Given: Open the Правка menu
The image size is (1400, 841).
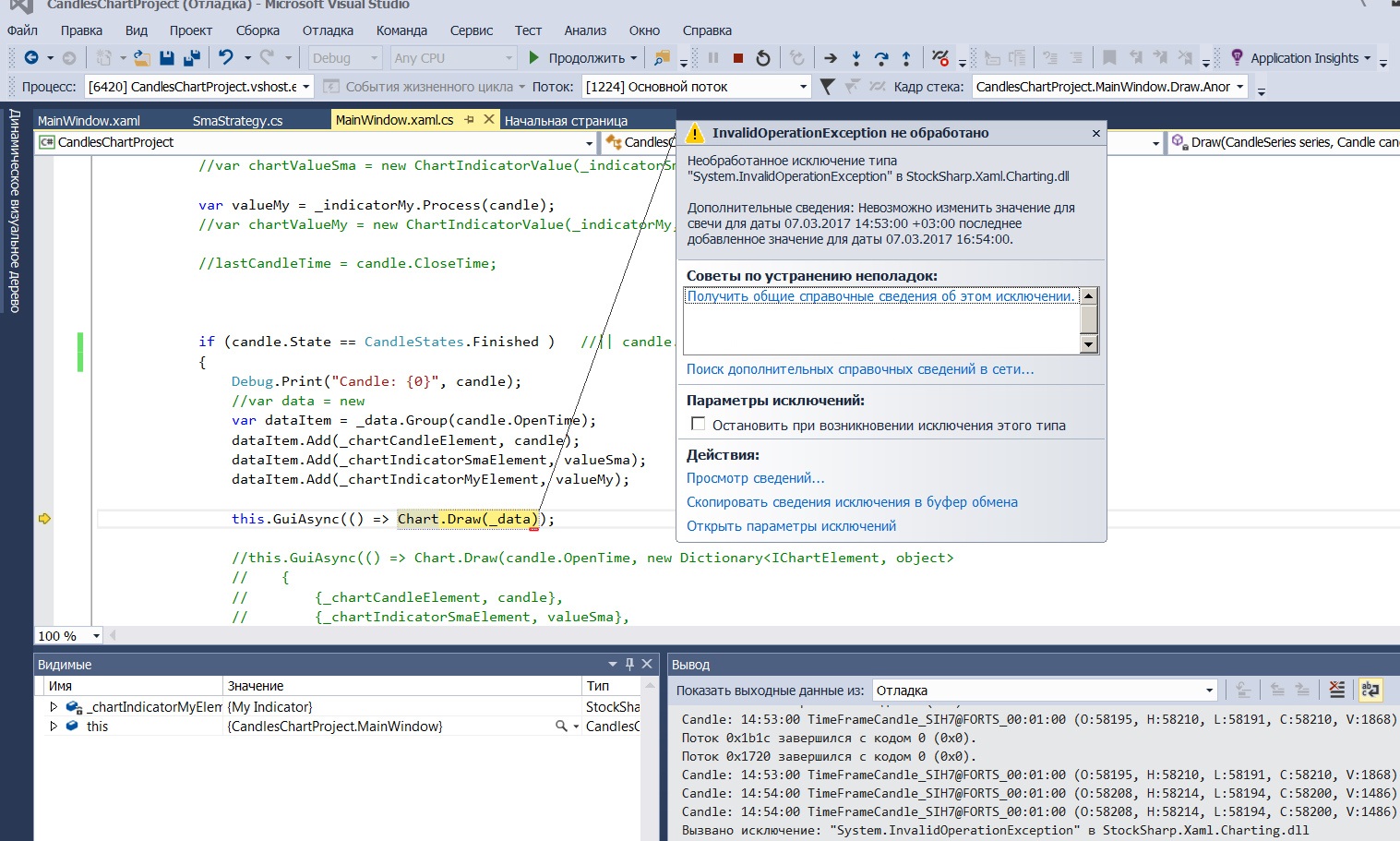Looking at the screenshot, I should (81, 30).
